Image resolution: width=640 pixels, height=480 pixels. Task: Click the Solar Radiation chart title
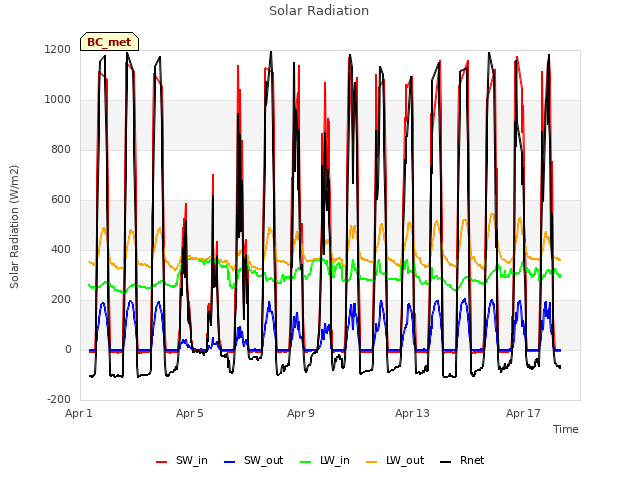click(319, 11)
